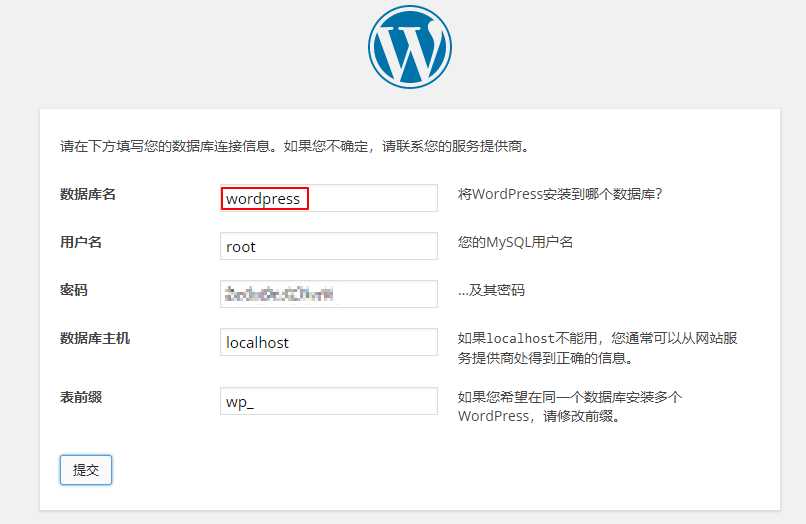
Task: Click the 请修改前缀 table prefix hint text
Action: 570,406
